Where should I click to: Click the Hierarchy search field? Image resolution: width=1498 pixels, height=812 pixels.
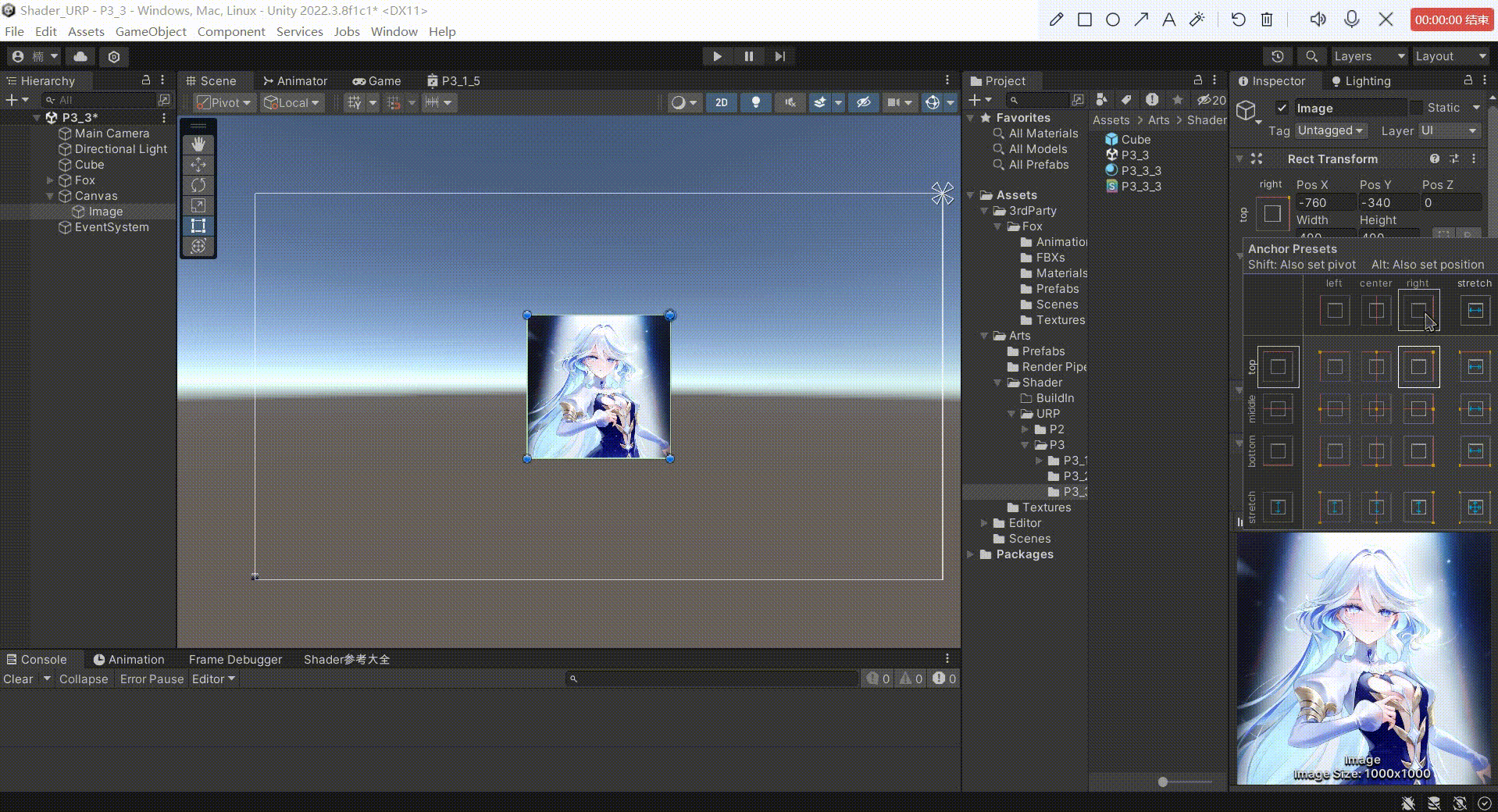[x=99, y=100]
